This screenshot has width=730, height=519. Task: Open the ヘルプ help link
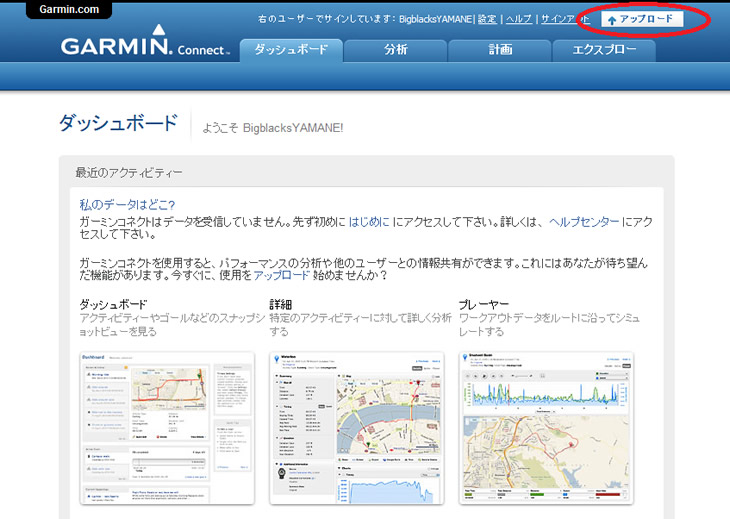519,19
